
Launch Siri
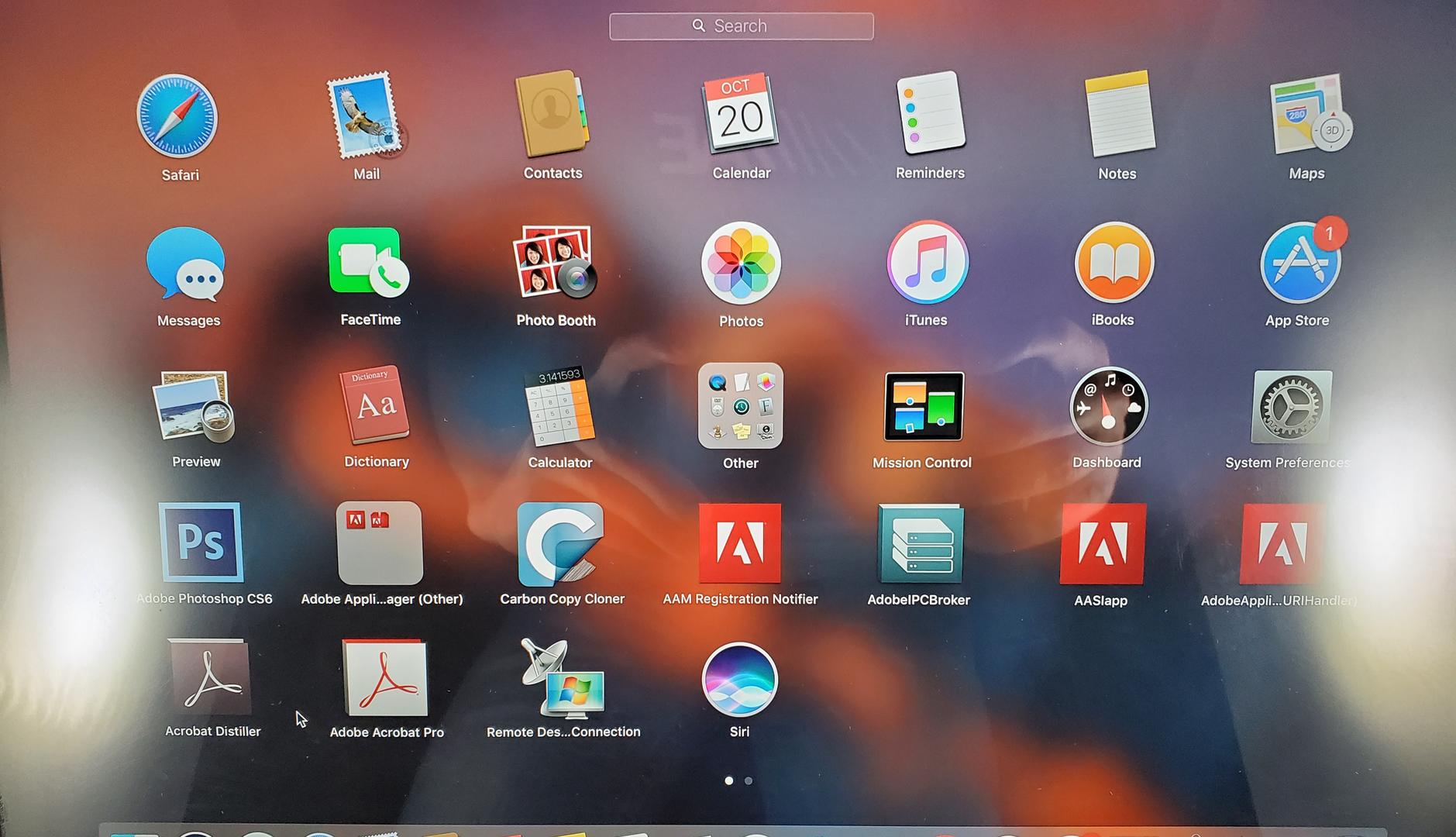point(739,679)
